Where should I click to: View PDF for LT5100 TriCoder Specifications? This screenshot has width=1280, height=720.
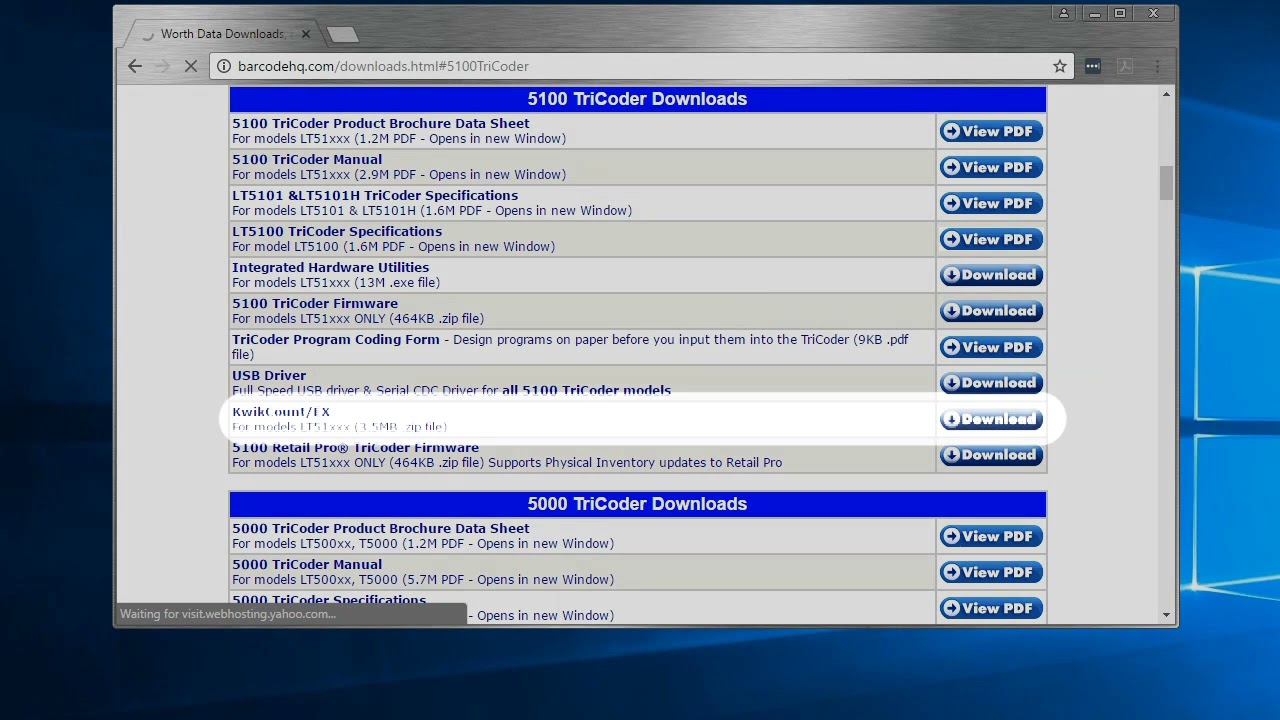point(991,239)
